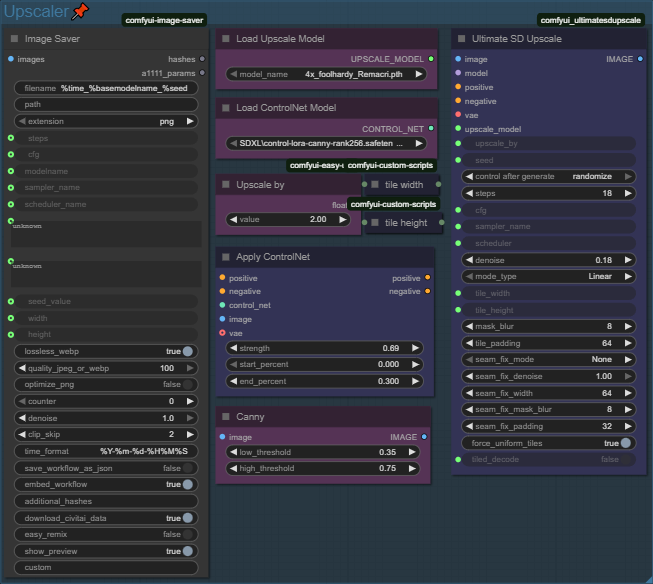Screen dimensions: 653x584
Task: Click the tiled_decode input socket
Action: click(x=458, y=459)
